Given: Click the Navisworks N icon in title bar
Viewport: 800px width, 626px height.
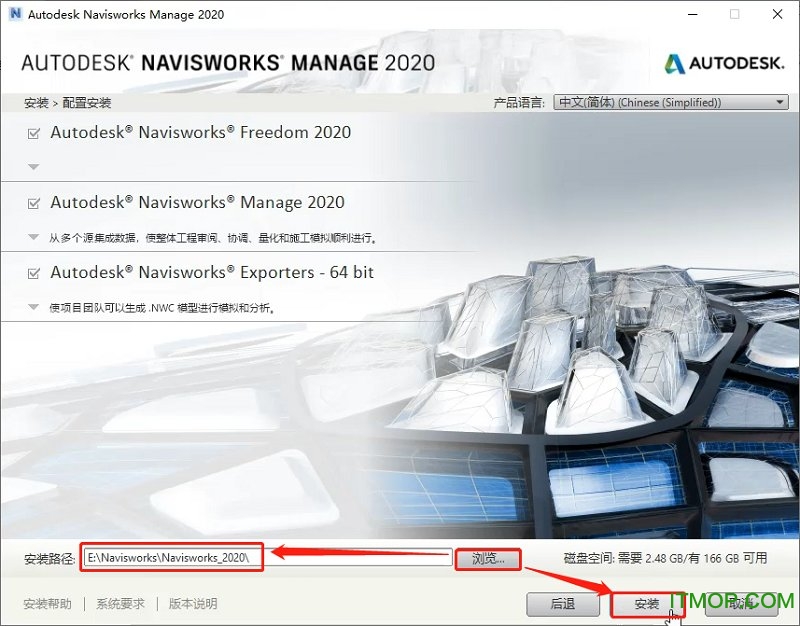Looking at the screenshot, I should 17,14.
